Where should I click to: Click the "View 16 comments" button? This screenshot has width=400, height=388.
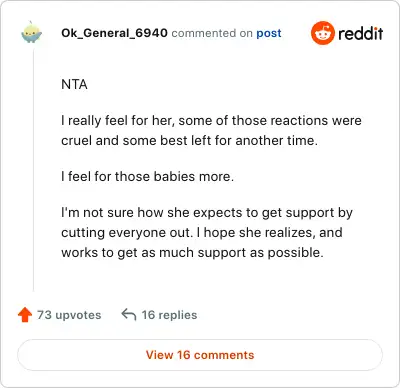(x=200, y=355)
